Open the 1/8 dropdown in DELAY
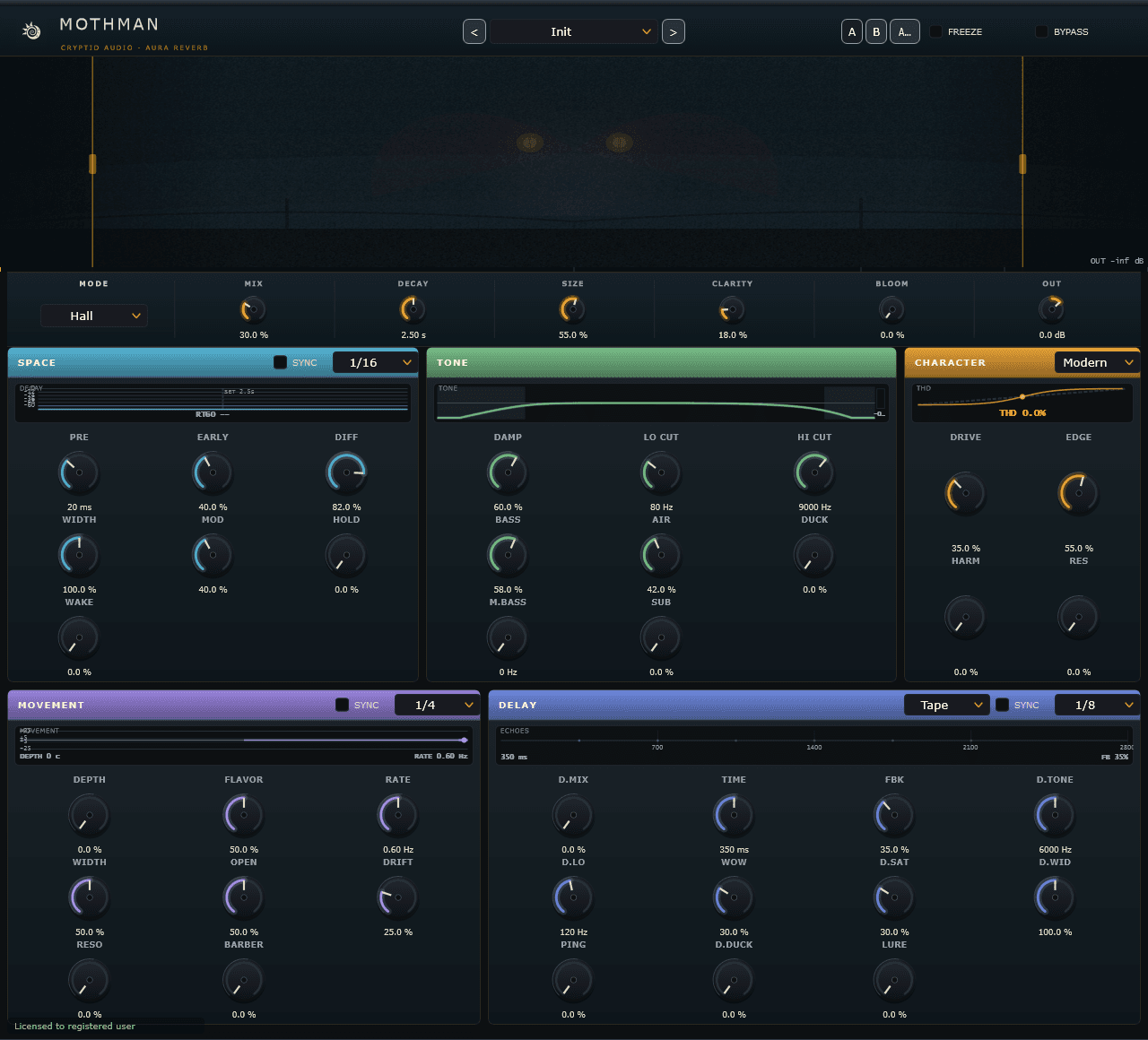Image resolution: width=1148 pixels, height=1040 pixels. (x=1097, y=705)
